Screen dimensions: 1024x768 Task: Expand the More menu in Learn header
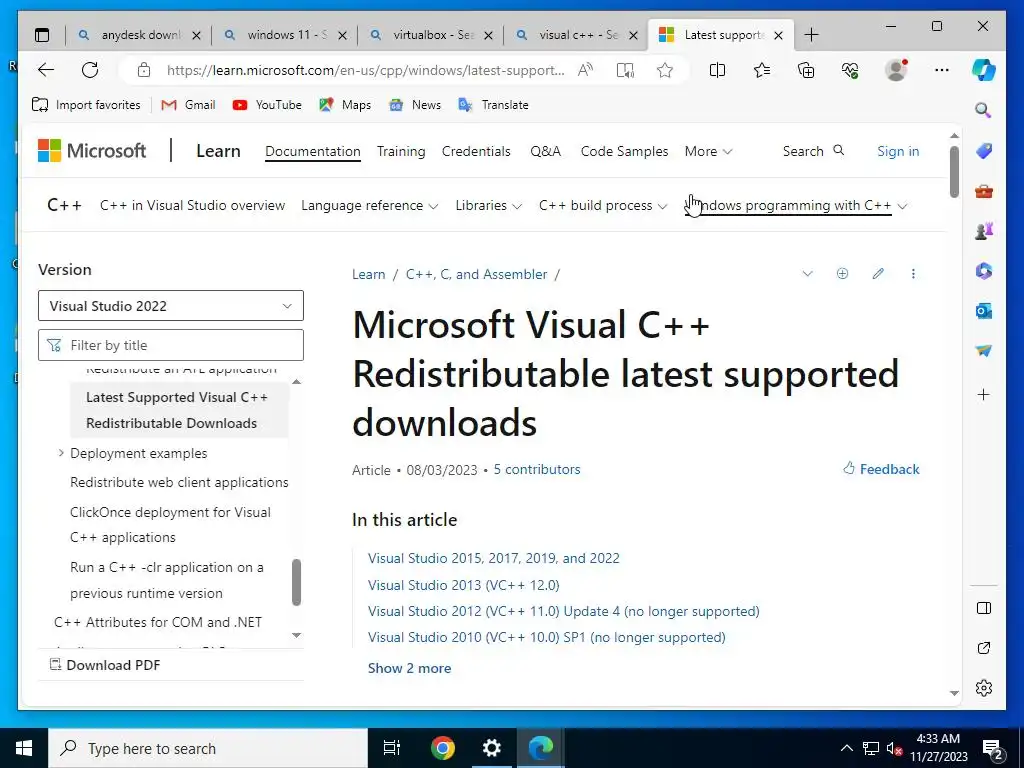click(x=708, y=152)
